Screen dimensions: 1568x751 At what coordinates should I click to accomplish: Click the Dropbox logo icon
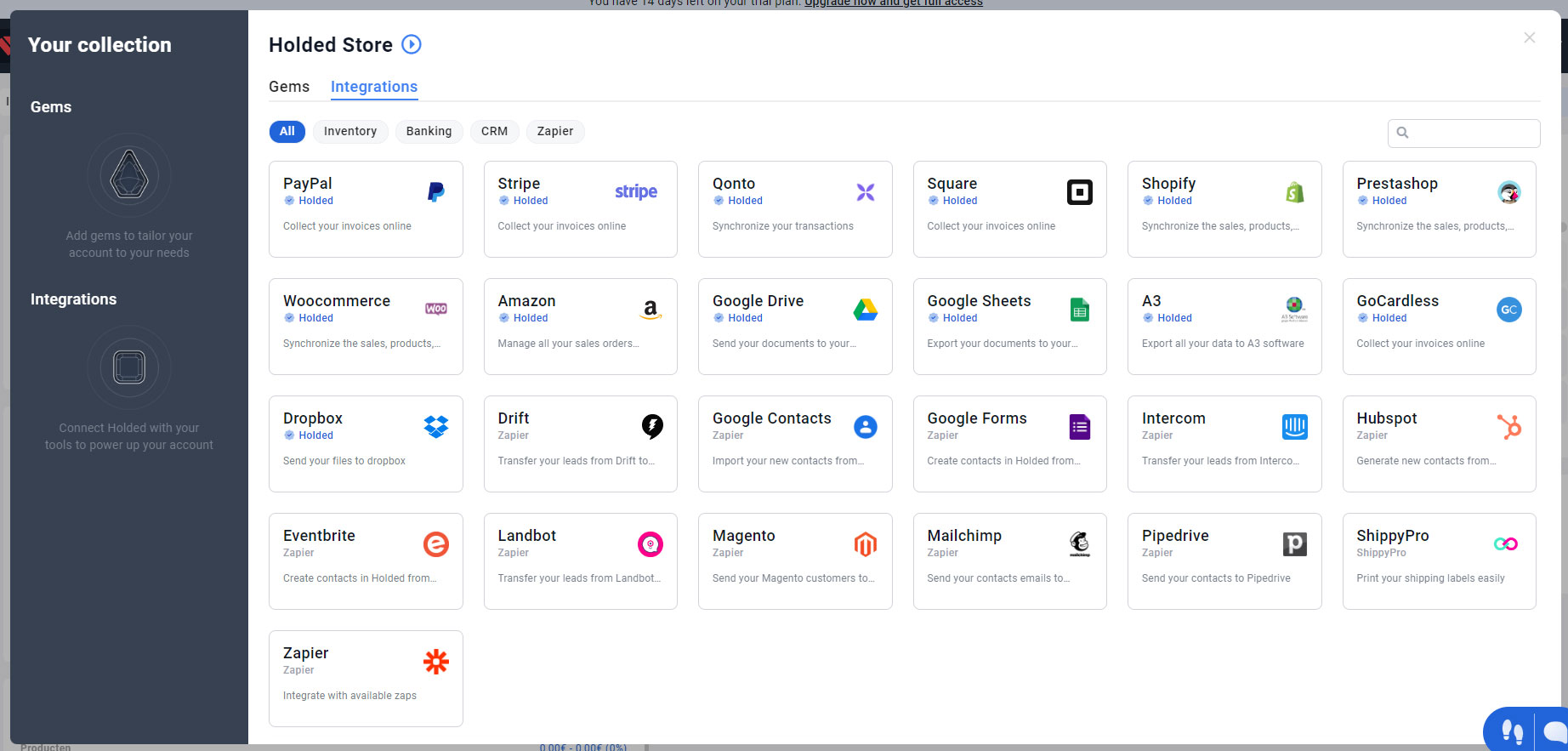436,427
